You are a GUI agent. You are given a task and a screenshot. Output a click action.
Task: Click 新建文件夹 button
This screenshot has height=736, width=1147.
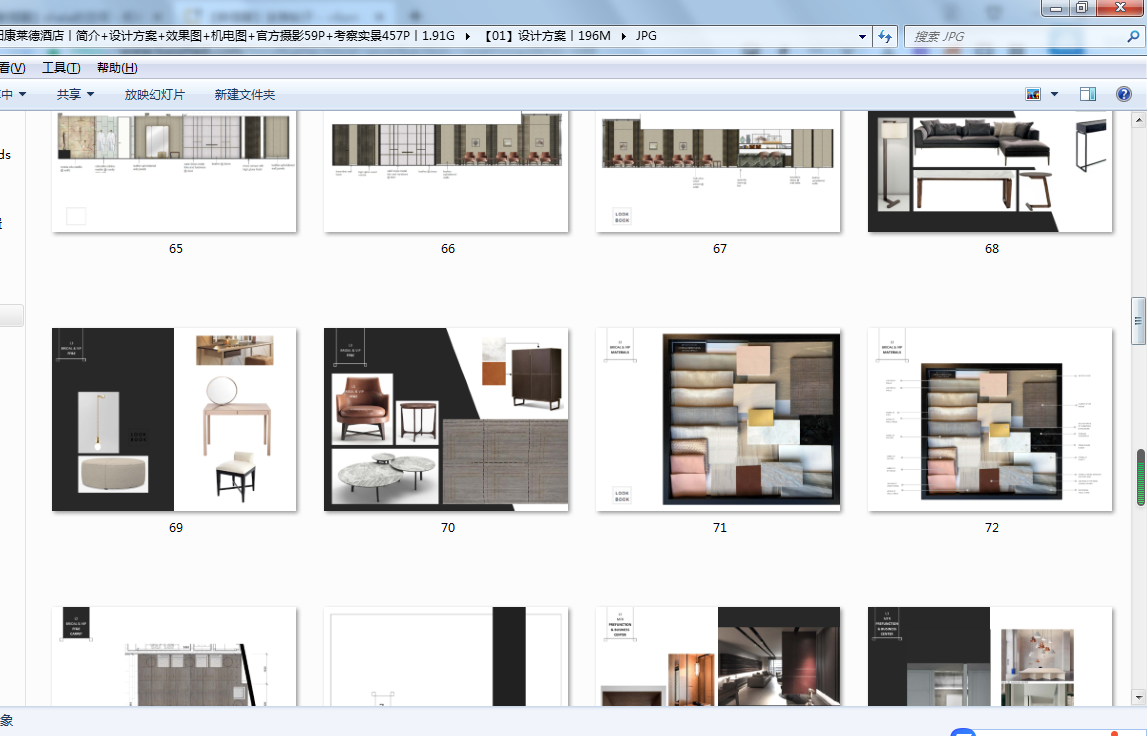[244, 94]
